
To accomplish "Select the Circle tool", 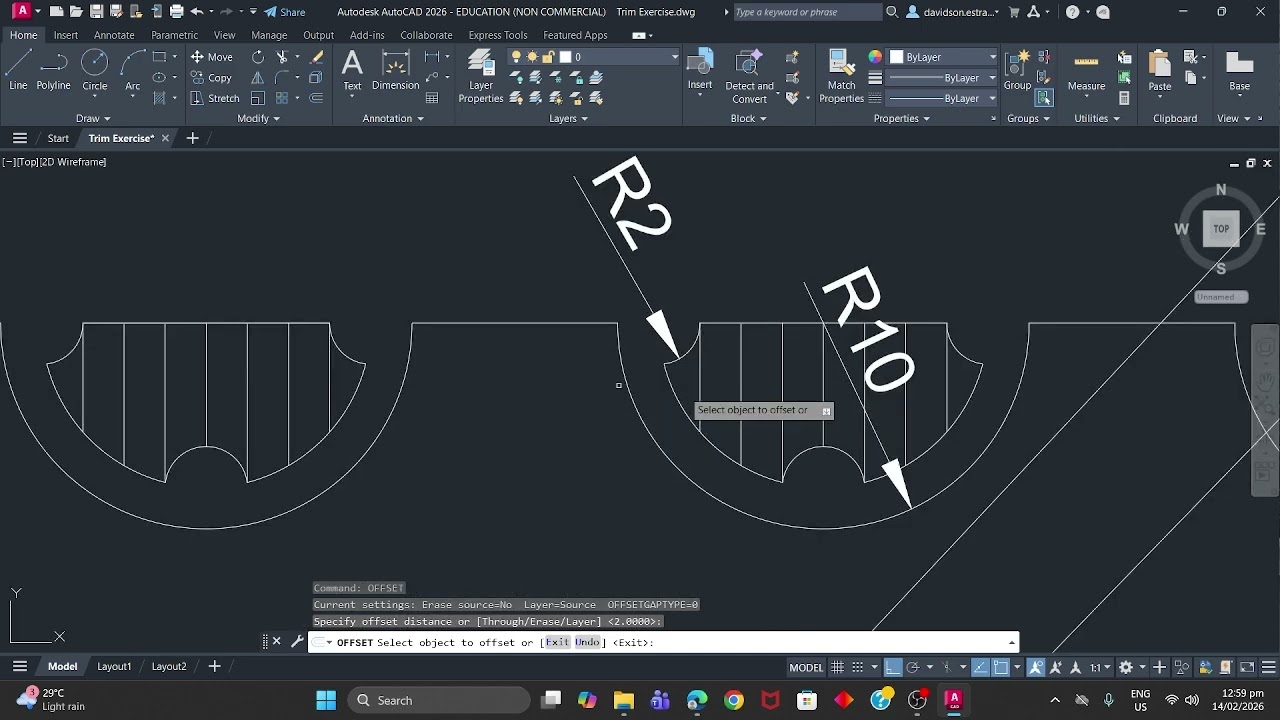I will coord(95,70).
